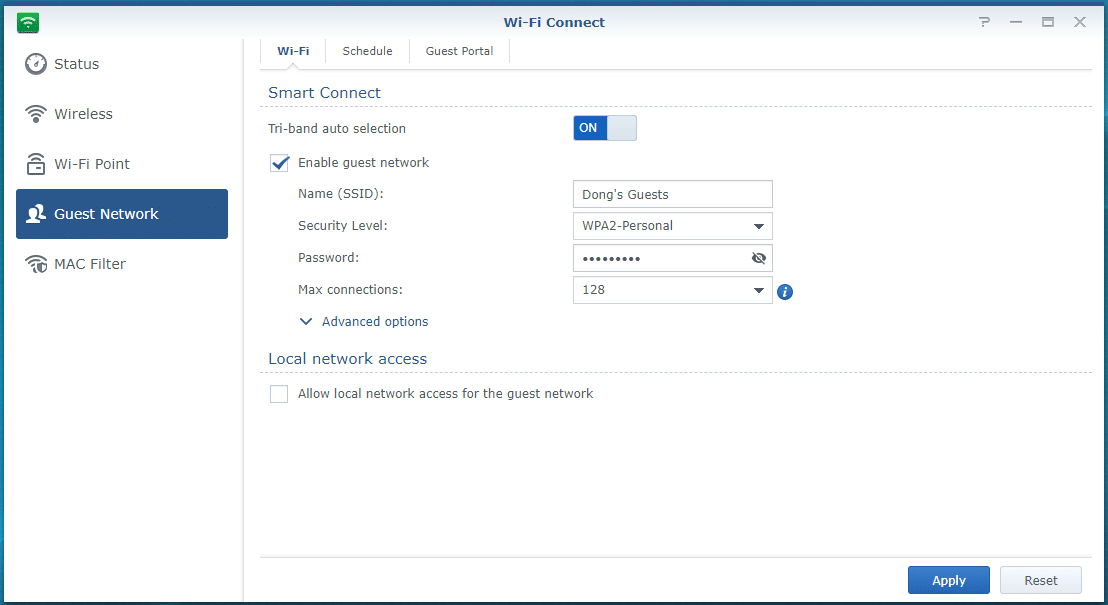Screen dimensions: 1108x605
Task: Switch to the Schedule tab
Action: (367, 51)
